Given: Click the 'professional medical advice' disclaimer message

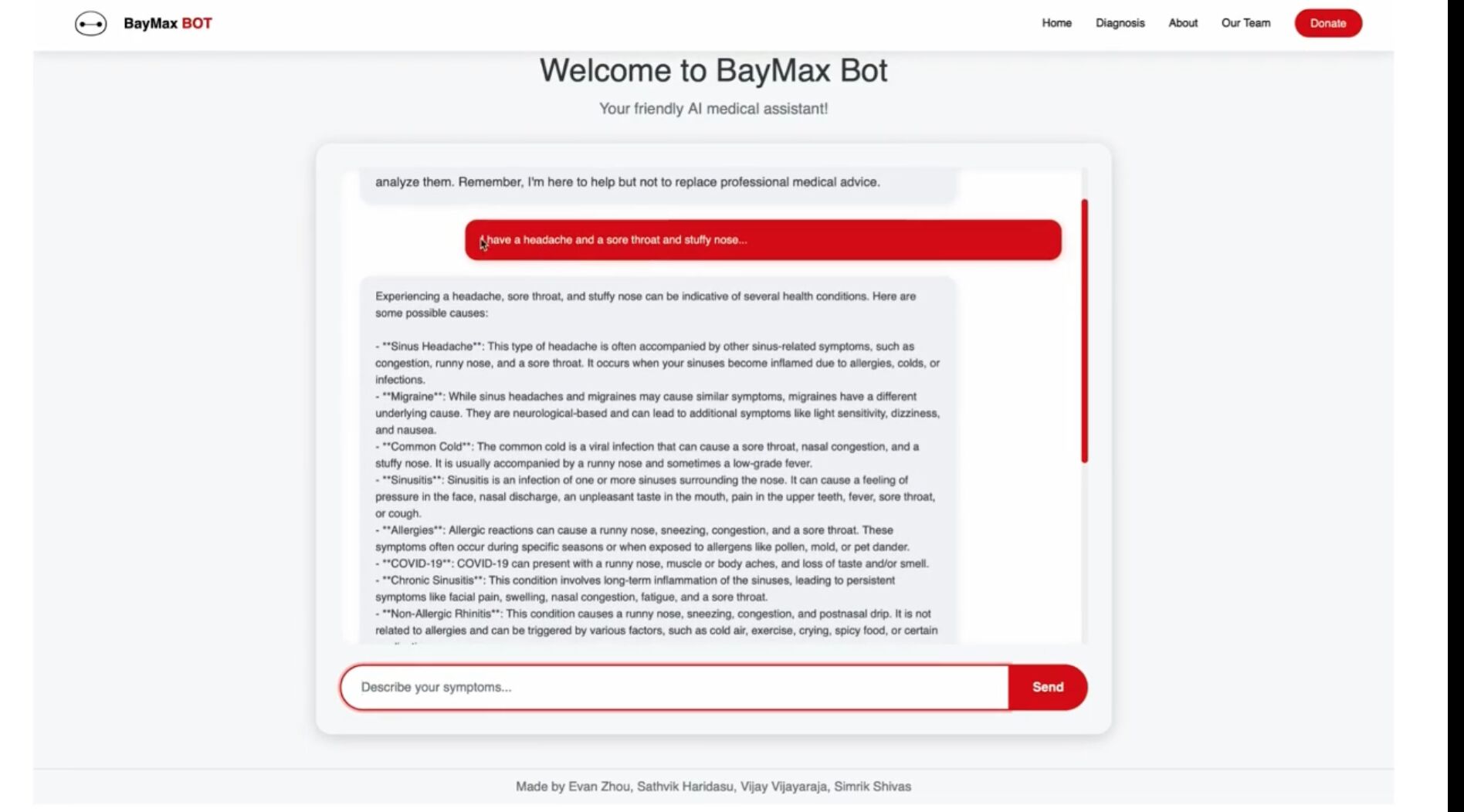Looking at the screenshot, I should click(x=658, y=185).
